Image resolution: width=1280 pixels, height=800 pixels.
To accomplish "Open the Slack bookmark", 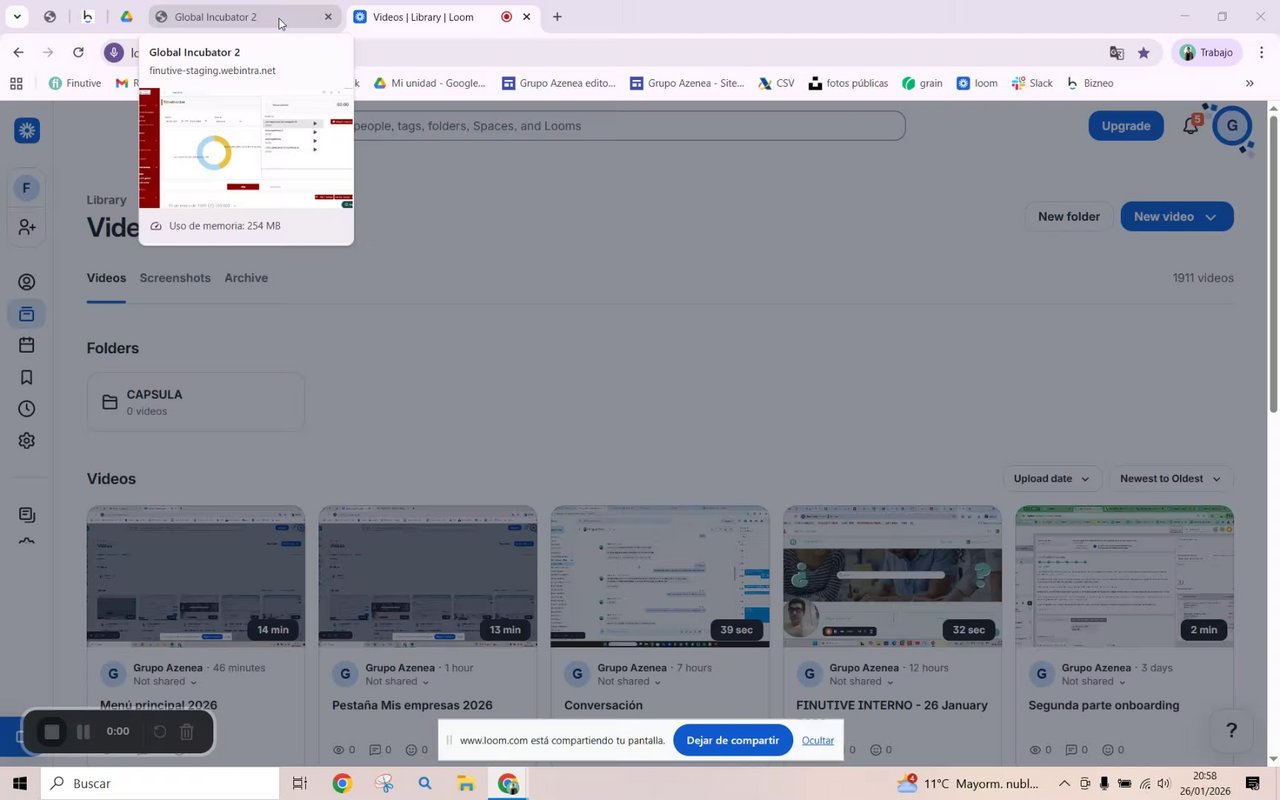I will pyautogui.click(x=1031, y=83).
